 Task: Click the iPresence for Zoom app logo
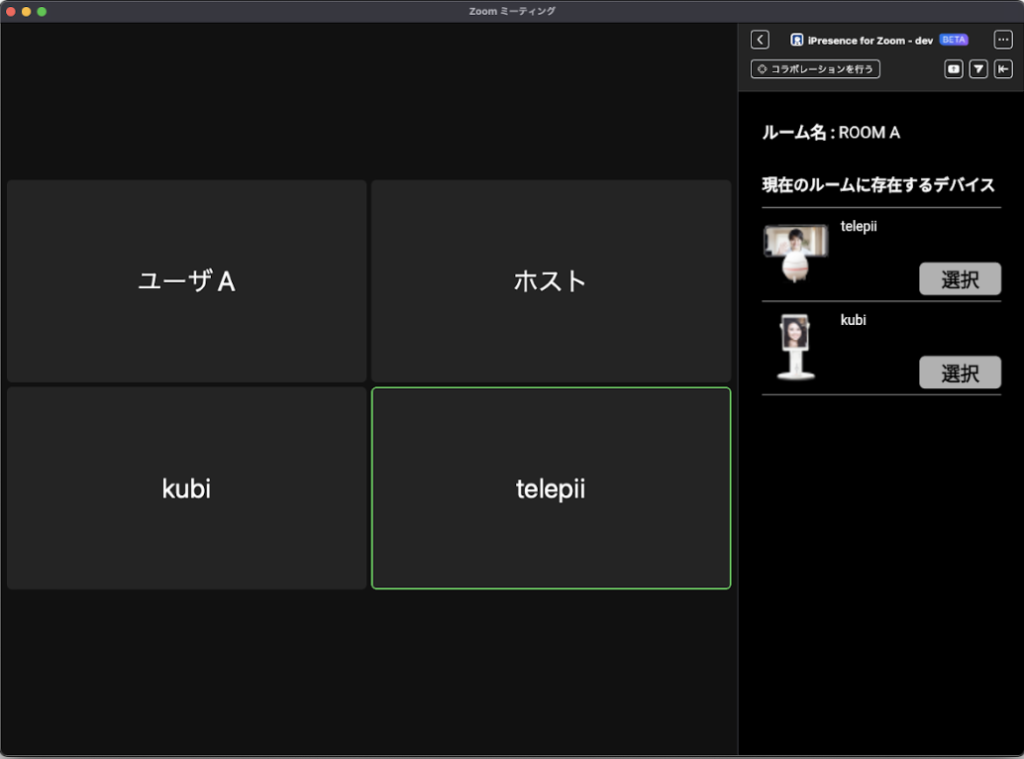[797, 40]
